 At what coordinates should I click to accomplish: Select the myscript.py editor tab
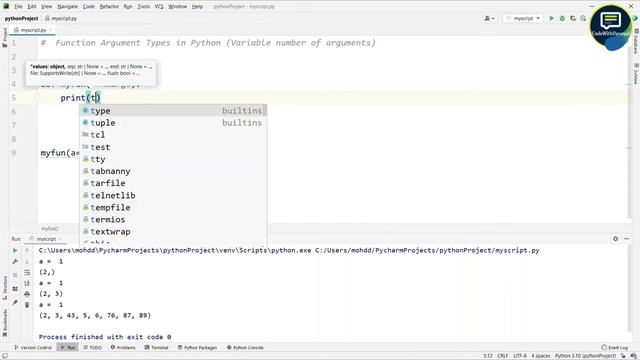[33, 30]
